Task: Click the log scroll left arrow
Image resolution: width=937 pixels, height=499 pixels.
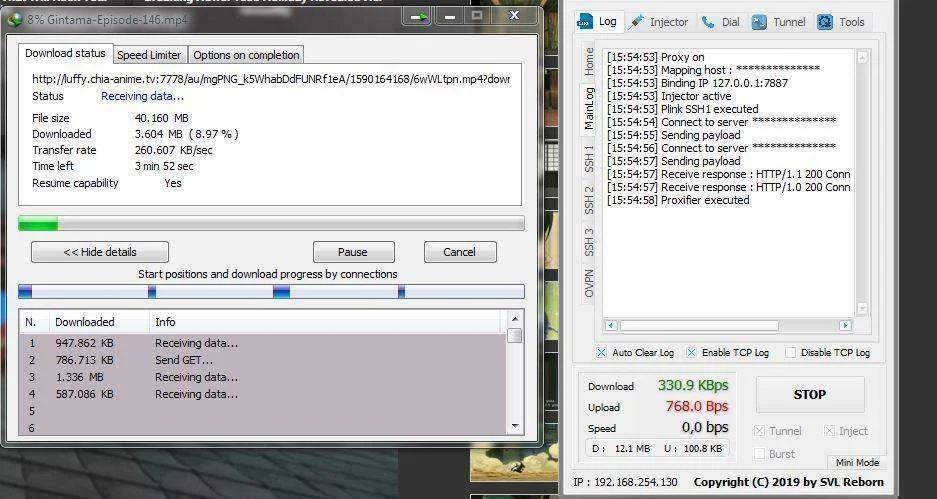Action: coord(610,326)
